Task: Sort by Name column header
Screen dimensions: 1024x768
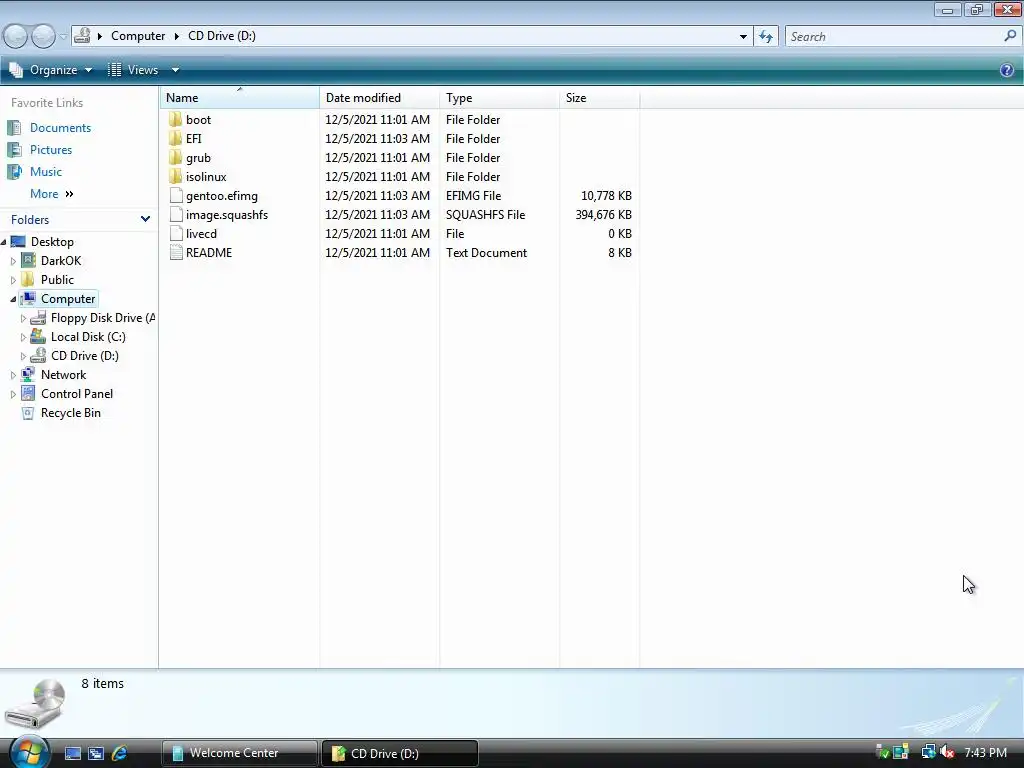Action: [239, 97]
